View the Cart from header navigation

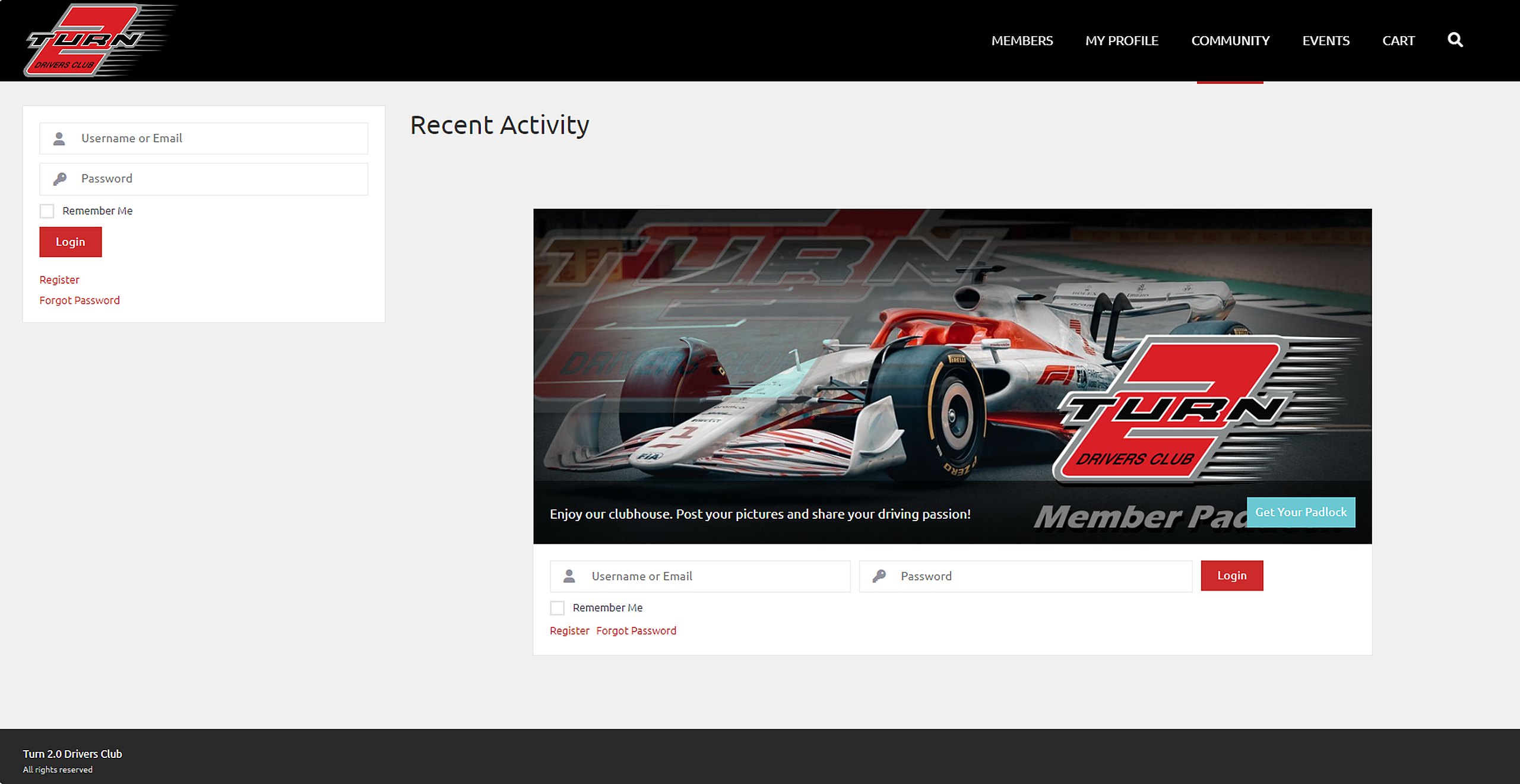(x=1398, y=40)
